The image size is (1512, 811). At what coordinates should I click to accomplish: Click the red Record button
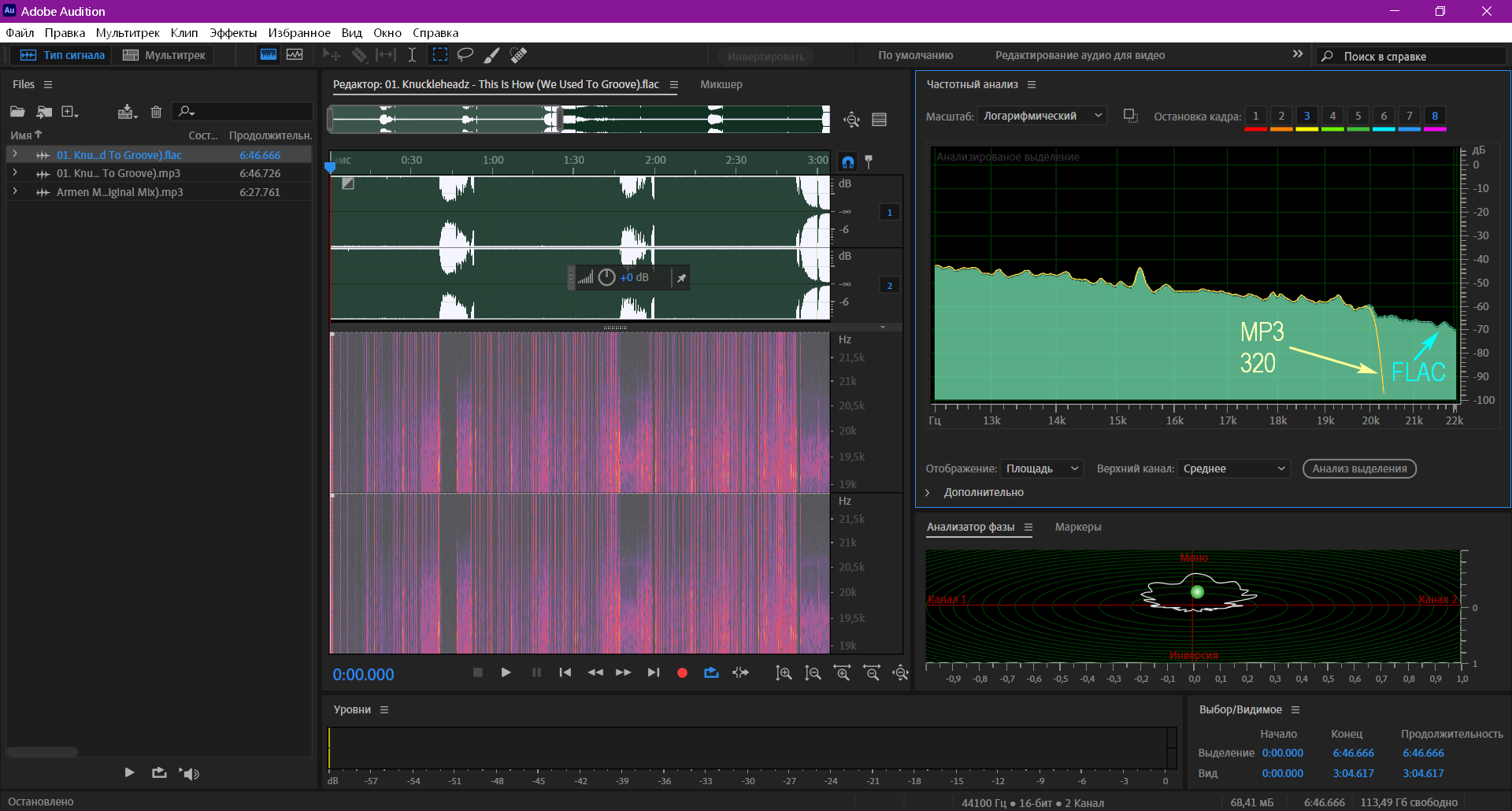pos(682,673)
